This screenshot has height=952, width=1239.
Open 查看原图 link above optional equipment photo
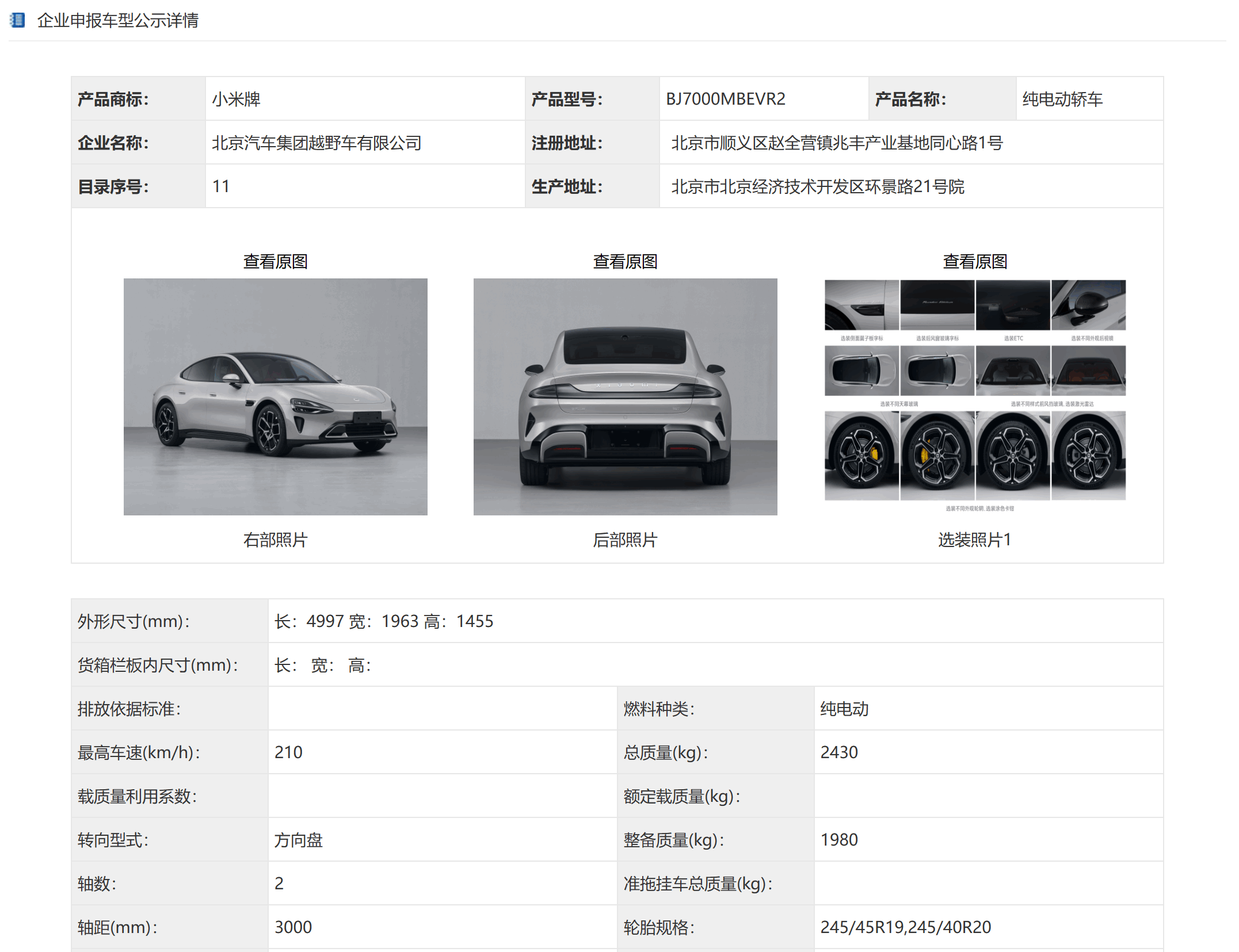[975, 262]
